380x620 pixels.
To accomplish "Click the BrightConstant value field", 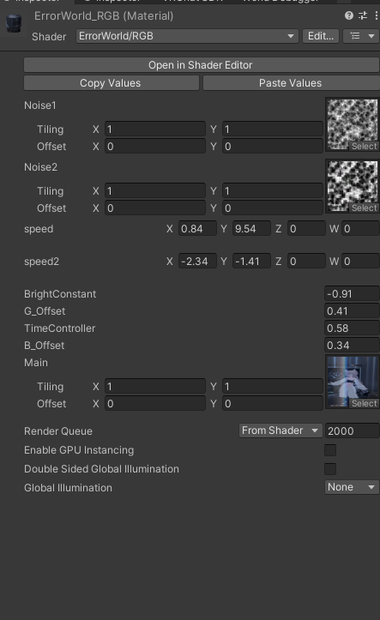I will click(352, 294).
